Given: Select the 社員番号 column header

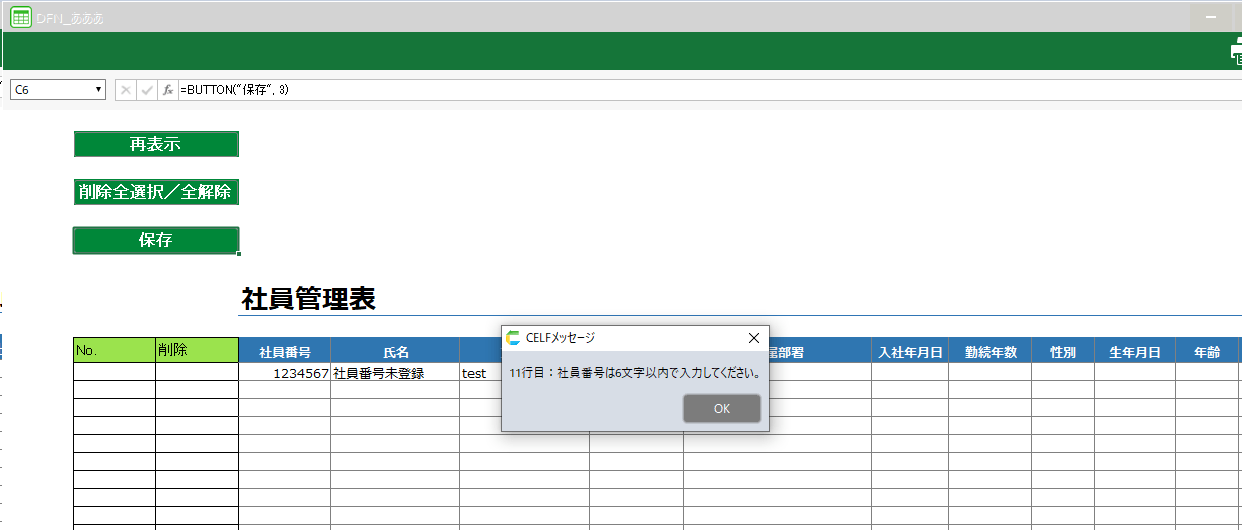Looking at the screenshot, I should click(284, 352).
